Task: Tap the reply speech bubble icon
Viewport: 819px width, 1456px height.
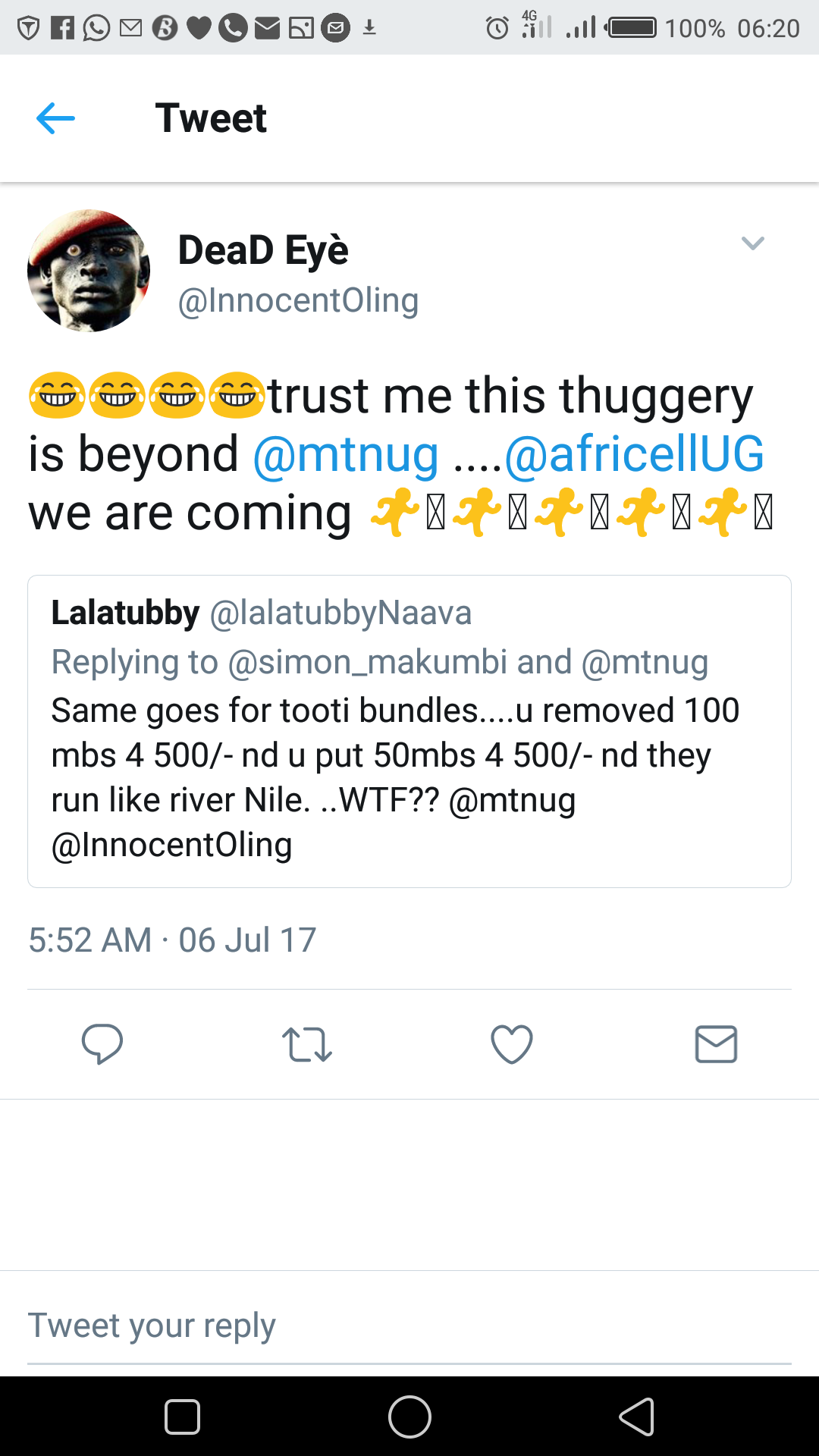Action: pyautogui.click(x=102, y=1044)
